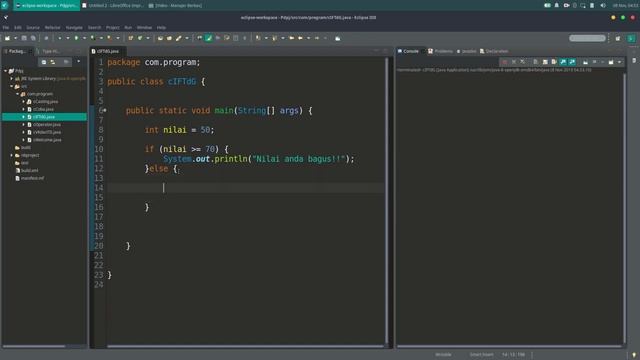The image size is (640, 360).
Task: Collapse the Pdpj project node
Action: click(x=5, y=71)
